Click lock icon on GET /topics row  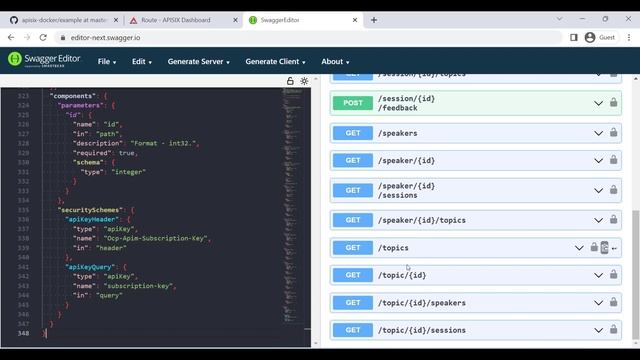(x=594, y=247)
